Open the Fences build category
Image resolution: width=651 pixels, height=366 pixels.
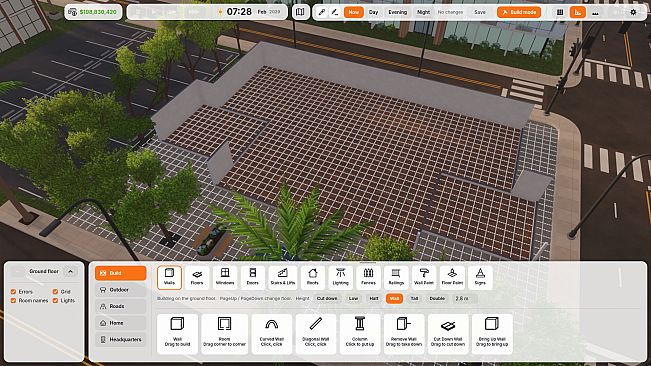[x=368, y=277]
